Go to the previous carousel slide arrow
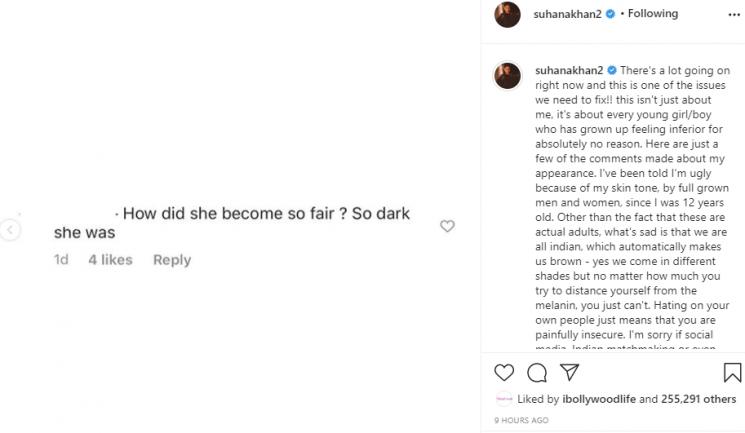This screenshot has height=433, width=745. [x=10, y=230]
